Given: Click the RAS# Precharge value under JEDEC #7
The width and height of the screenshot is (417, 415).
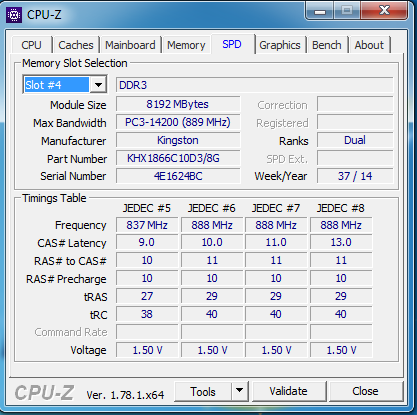Looking at the screenshot, I should pyautogui.click(x=276, y=278).
